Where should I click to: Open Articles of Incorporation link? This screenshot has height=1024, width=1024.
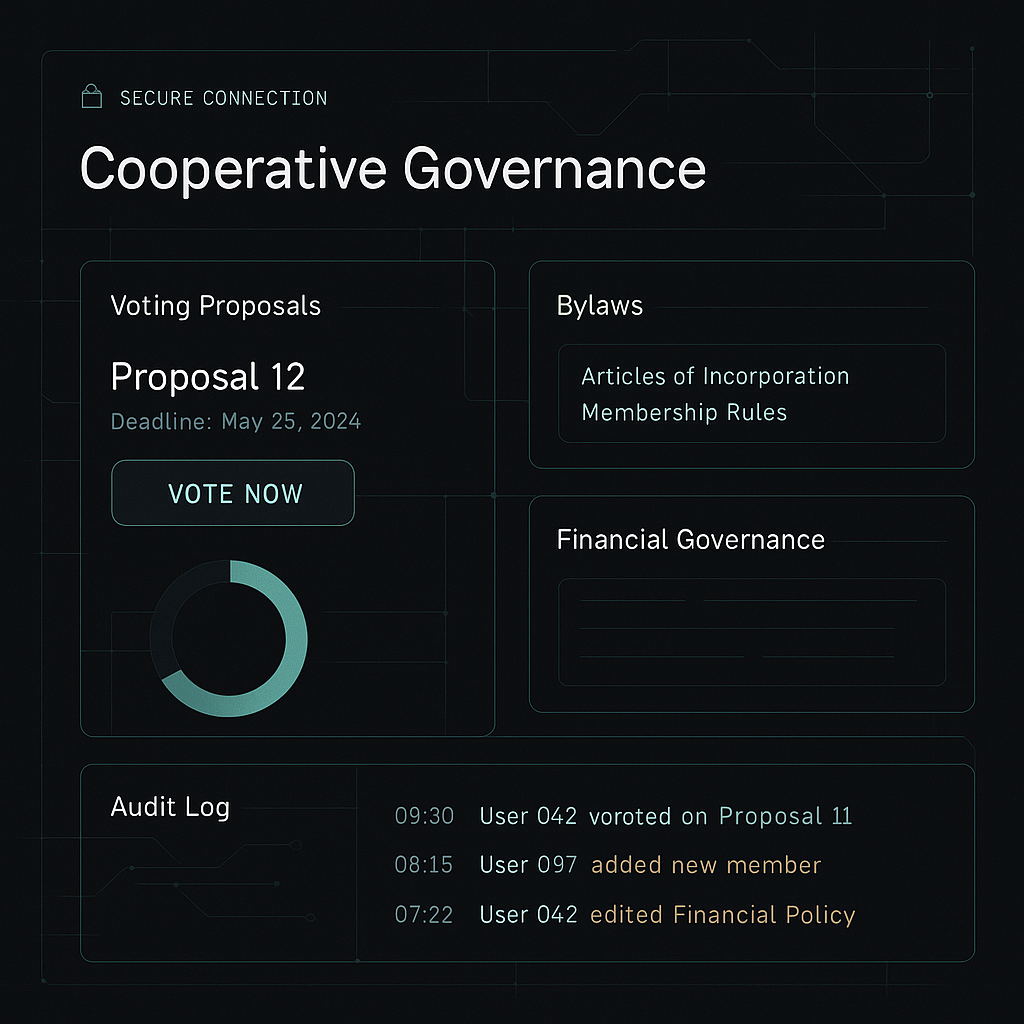(x=714, y=377)
